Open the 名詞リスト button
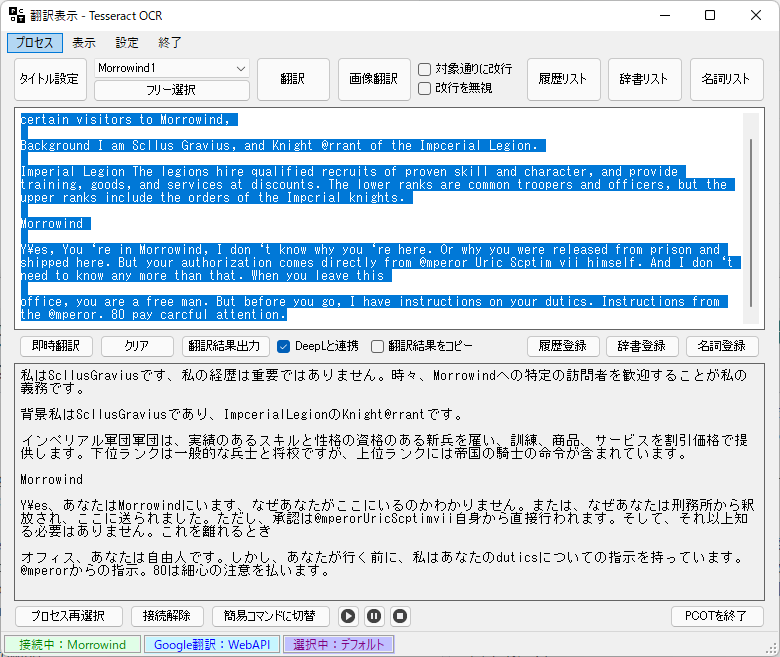 (726, 79)
